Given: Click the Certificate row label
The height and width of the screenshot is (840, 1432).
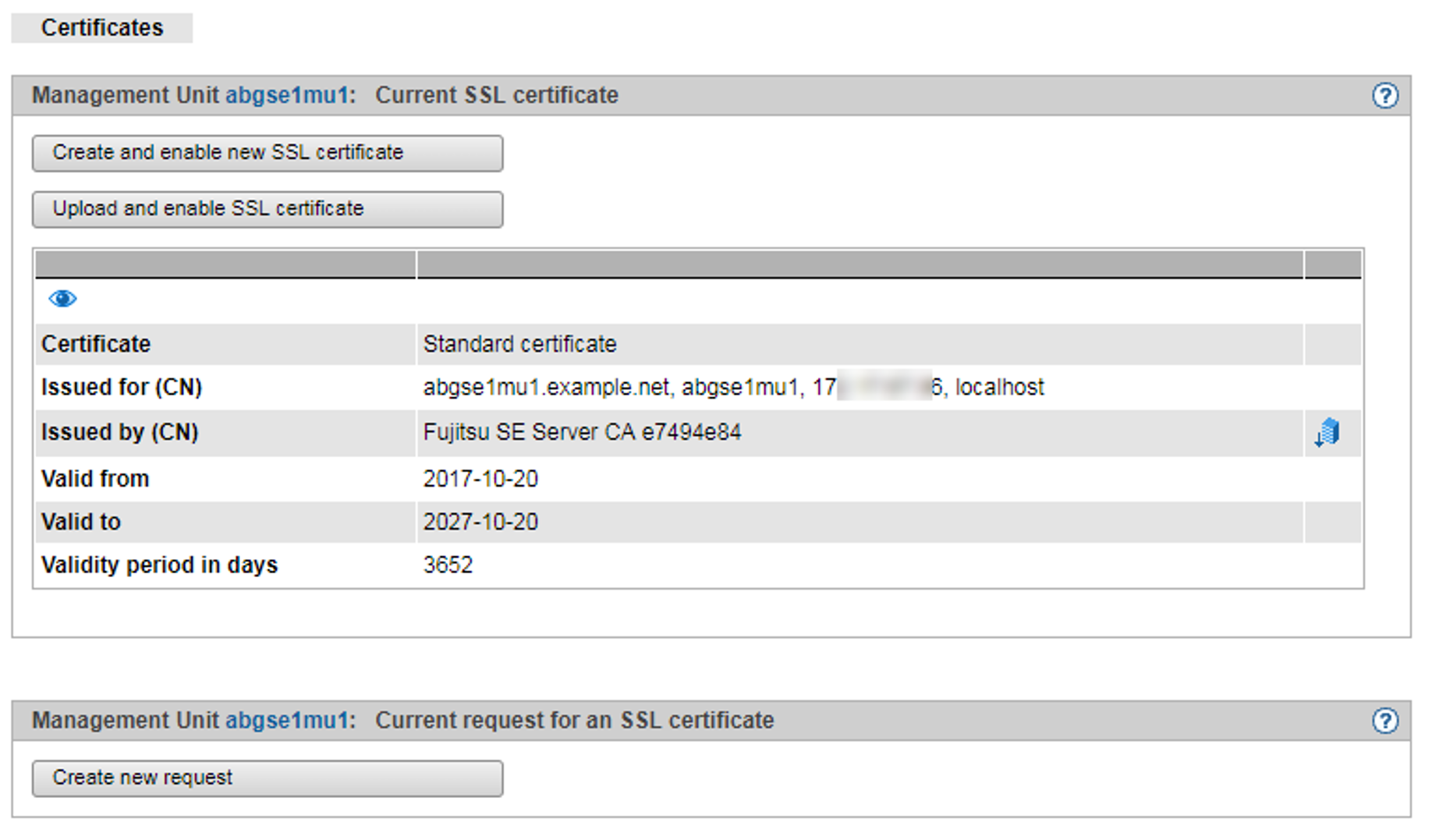Looking at the screenshot, I should [x=96, y=344].
